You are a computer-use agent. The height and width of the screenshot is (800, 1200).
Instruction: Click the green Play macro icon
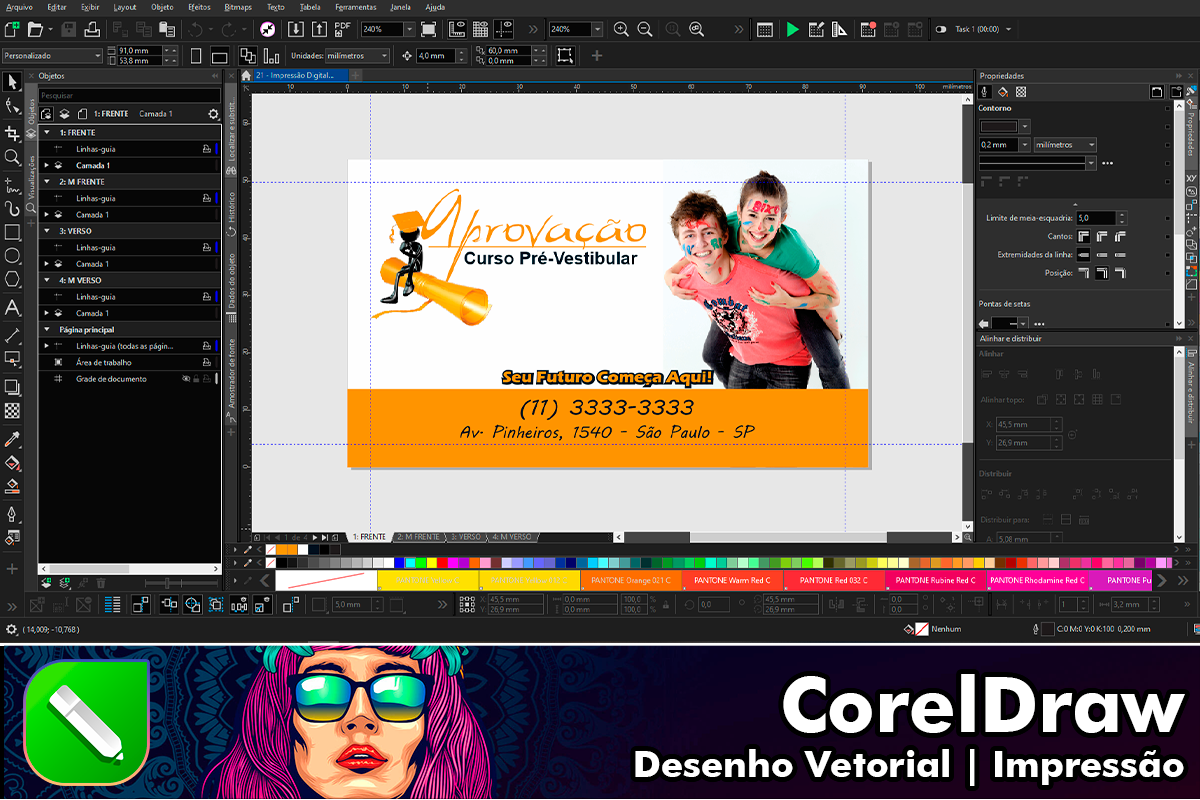792,30
